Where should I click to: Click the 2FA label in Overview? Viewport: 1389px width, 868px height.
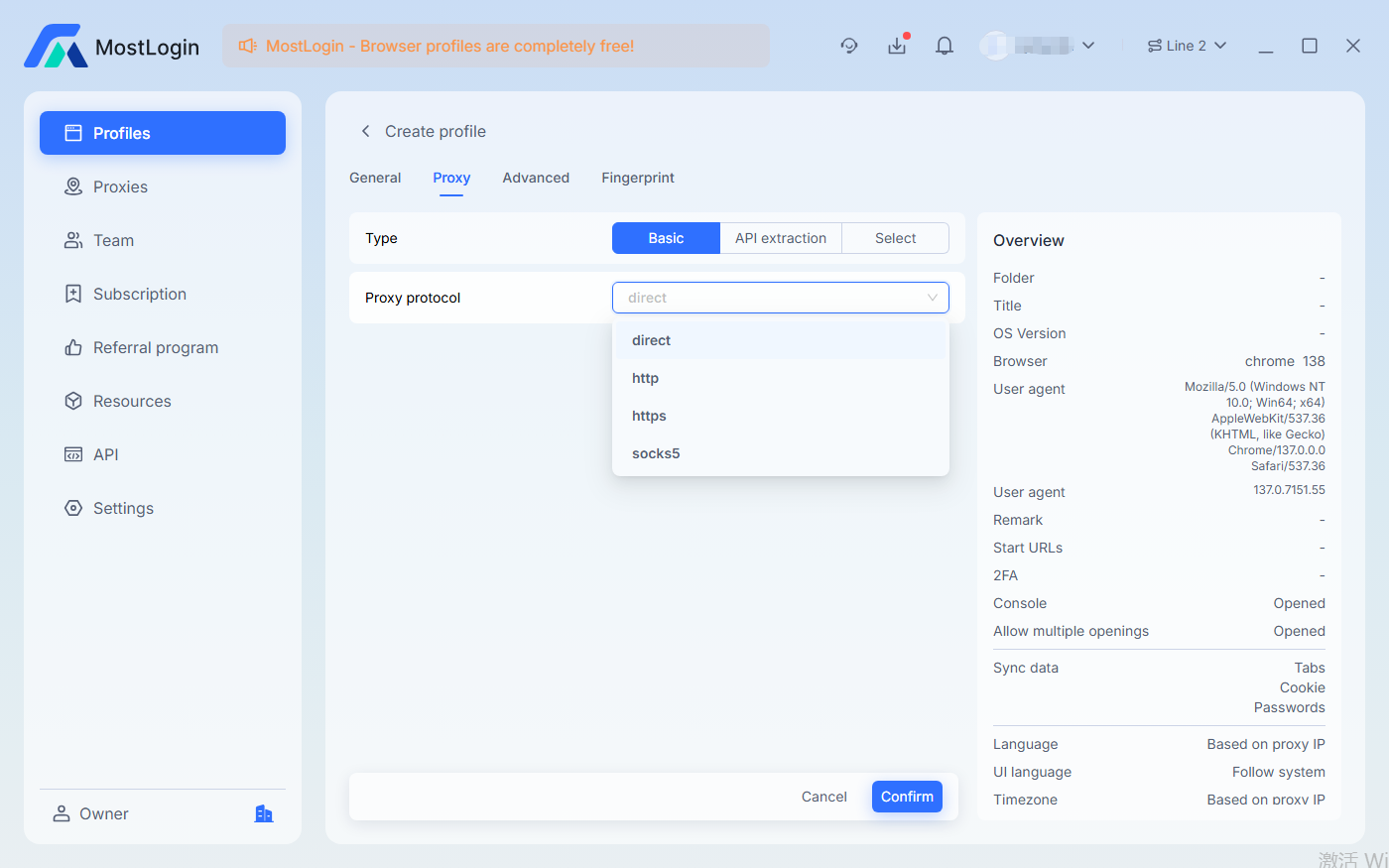coord(1005,575)
